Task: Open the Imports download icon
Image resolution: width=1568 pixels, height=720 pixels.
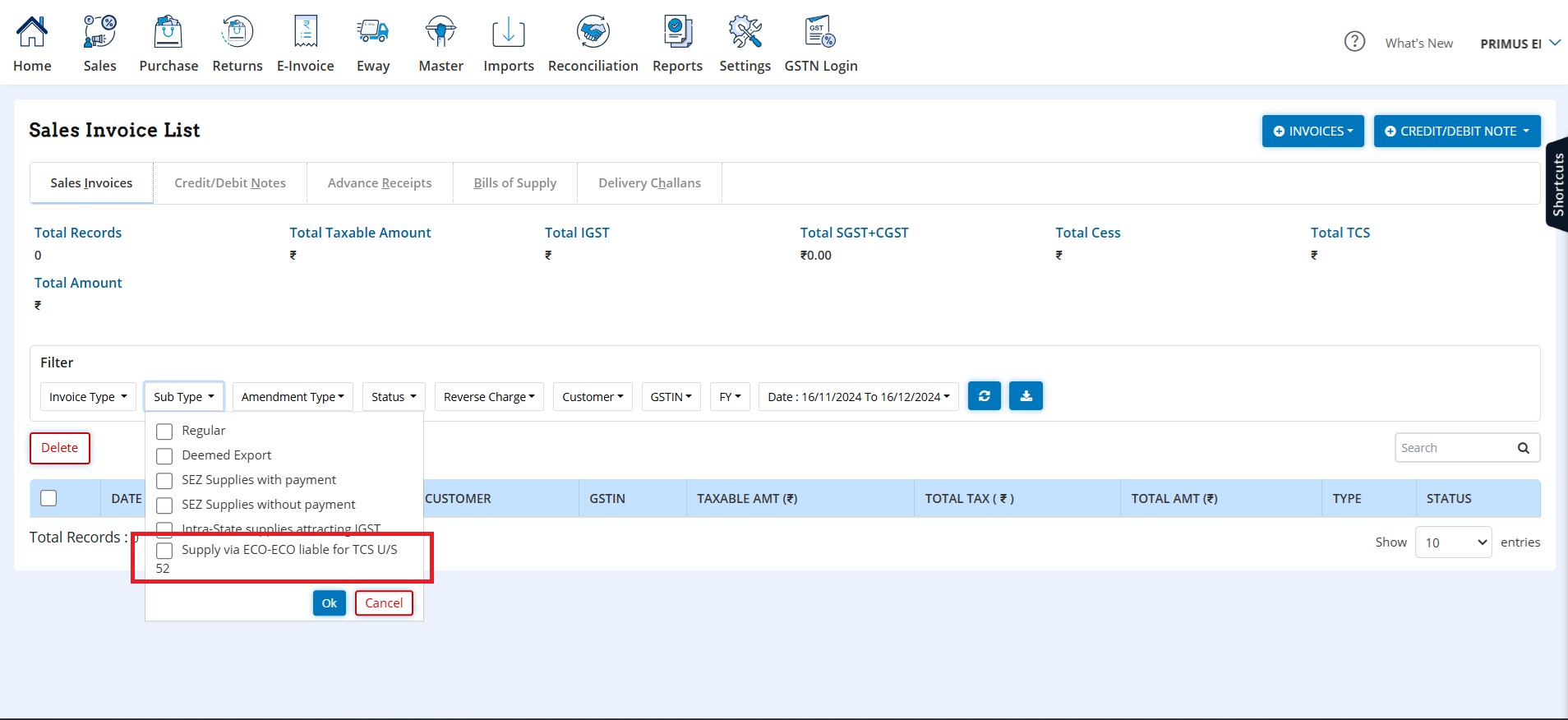Action: 509,32
